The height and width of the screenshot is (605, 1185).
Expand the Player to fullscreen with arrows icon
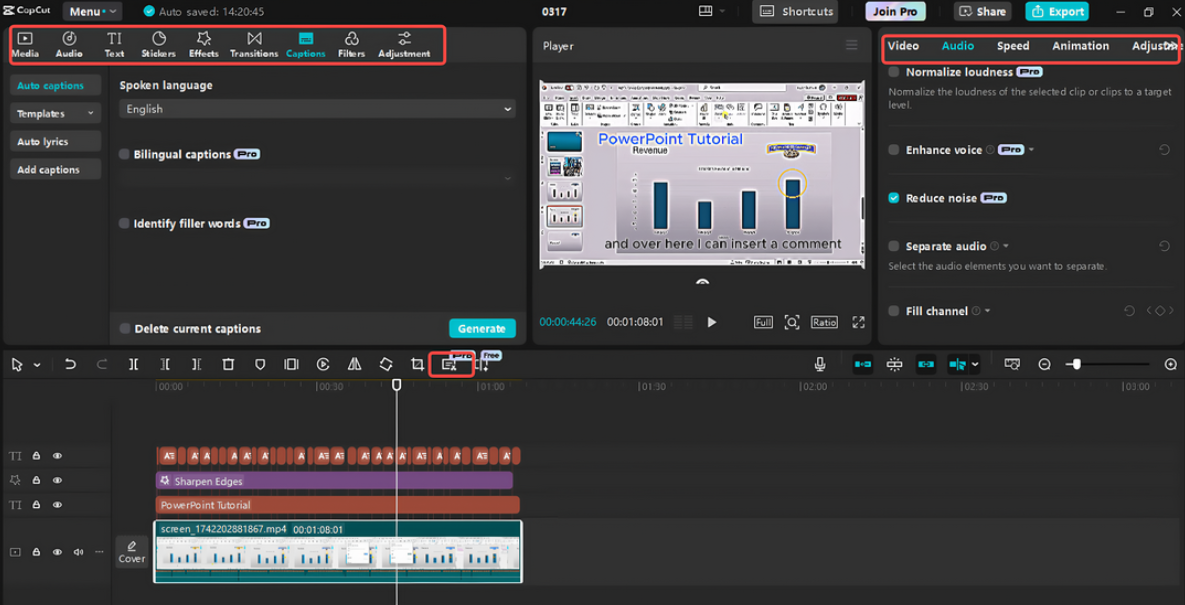point(859,323)
